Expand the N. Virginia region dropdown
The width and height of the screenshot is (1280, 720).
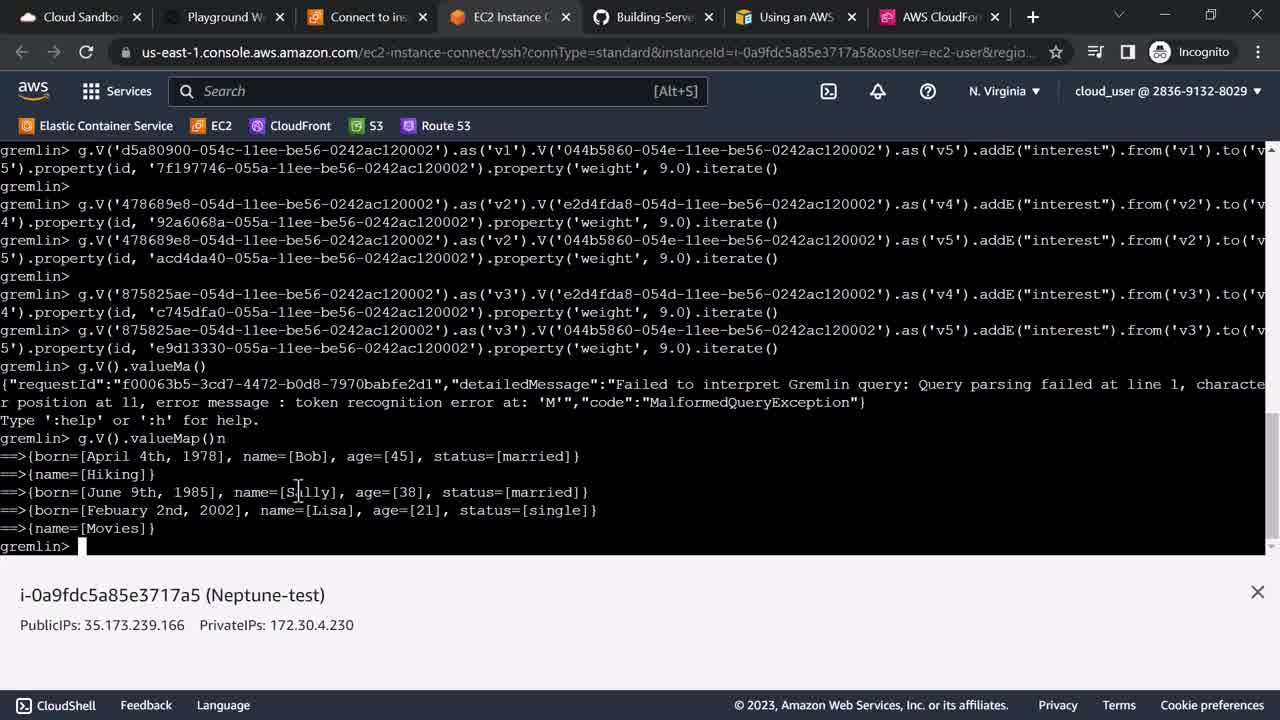coord(1004,91)
